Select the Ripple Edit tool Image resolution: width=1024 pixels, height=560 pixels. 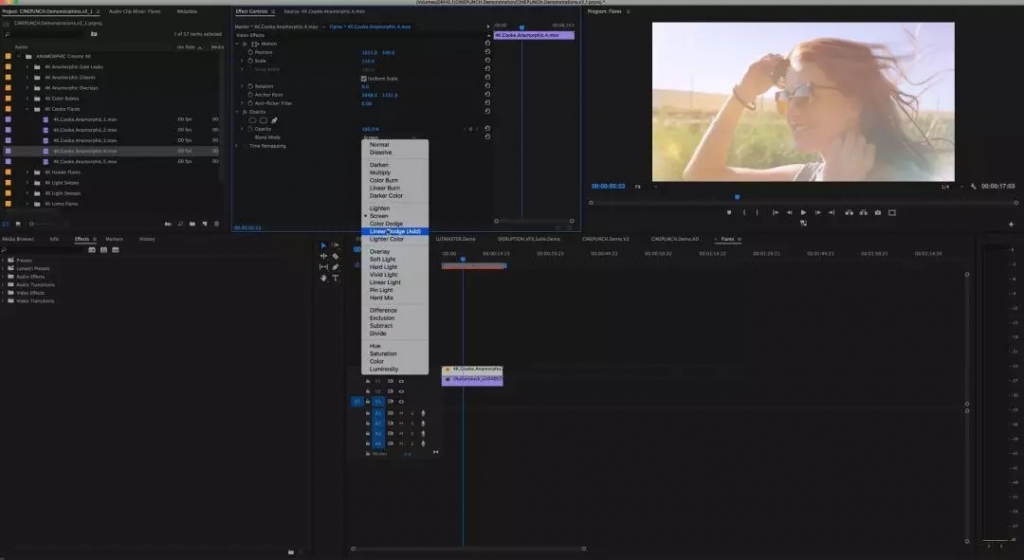[x=323, y=256]
